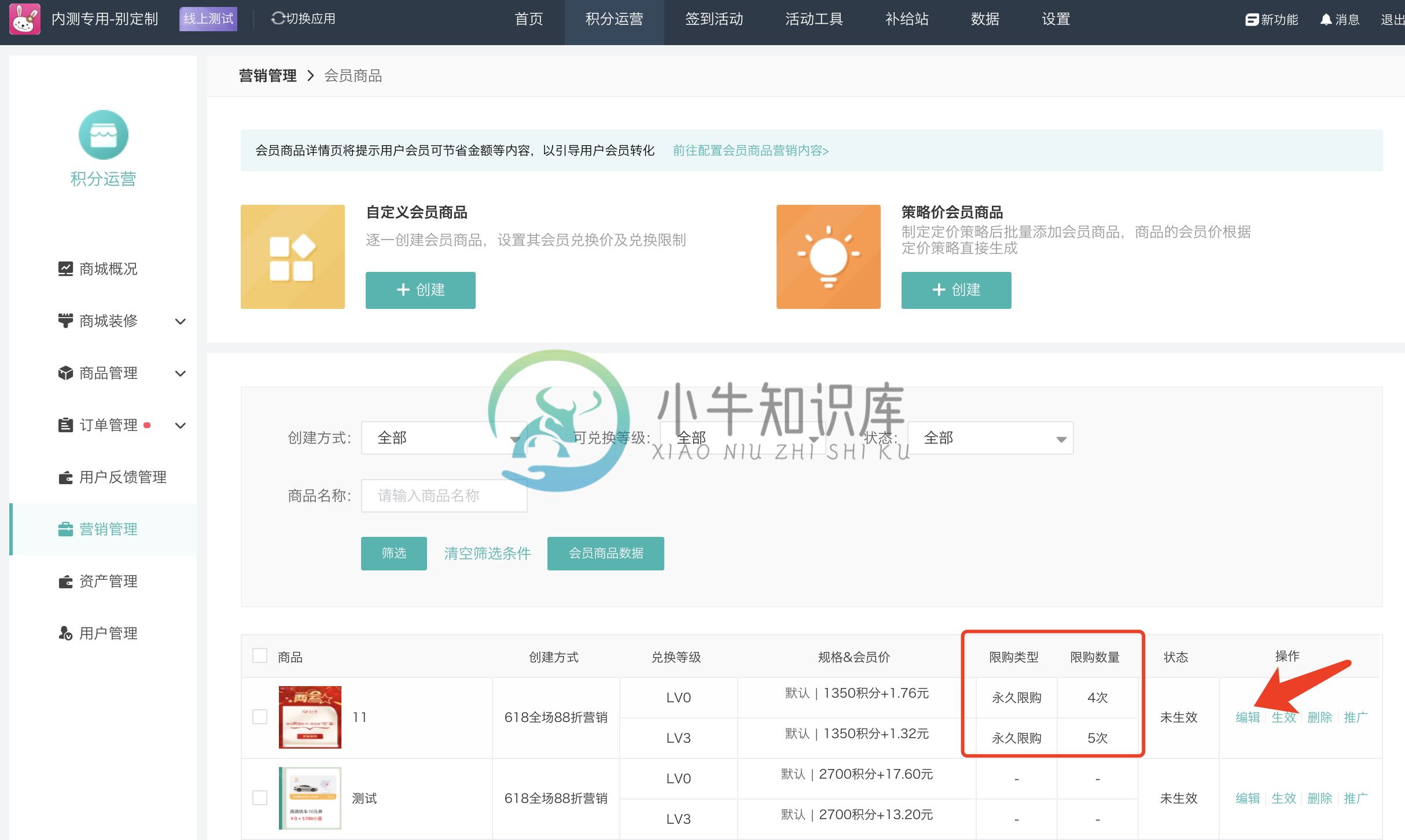This screenshot has height=840, width=1405.
Task: Expand the 商城装修 submenu chevron
Action: [x=181, y=321]
